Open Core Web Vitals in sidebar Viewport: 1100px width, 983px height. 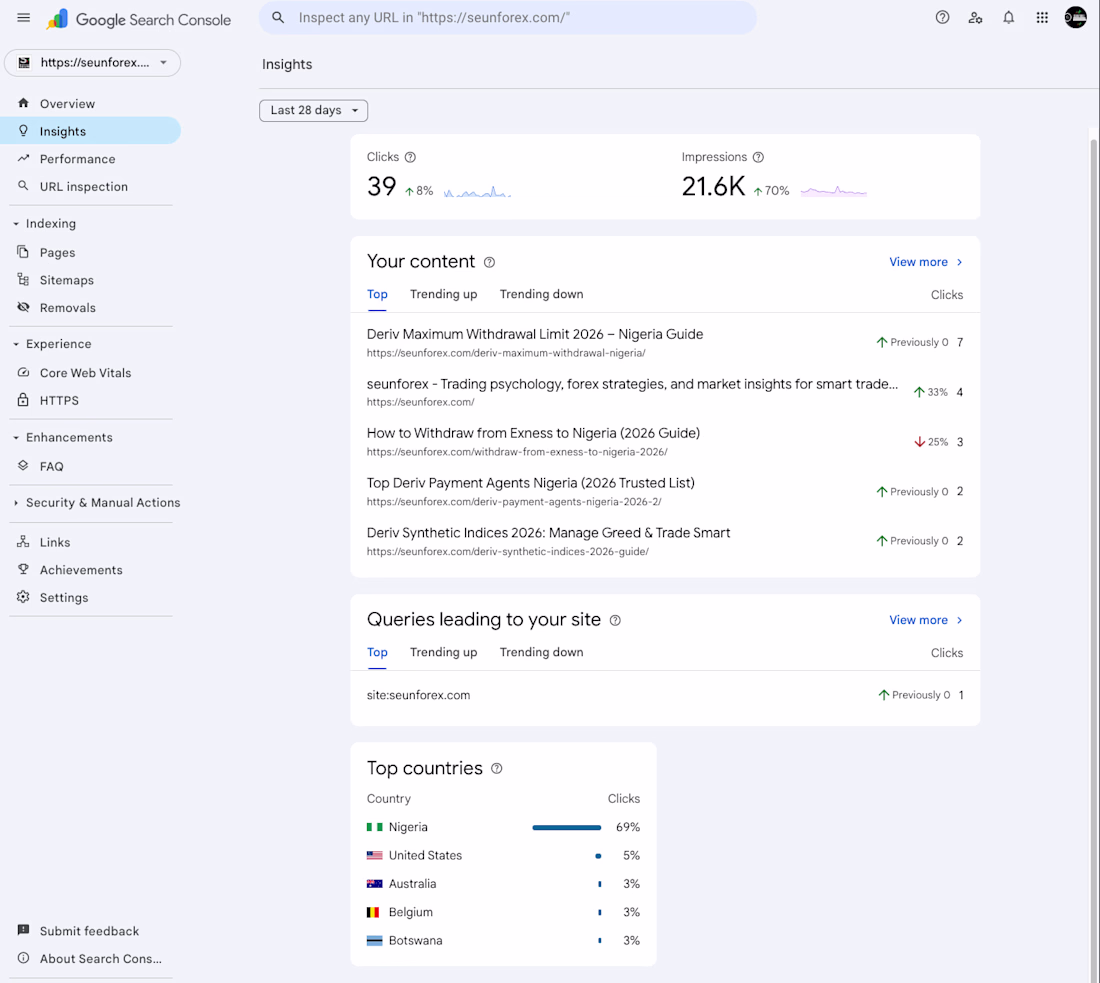(85, 373)
